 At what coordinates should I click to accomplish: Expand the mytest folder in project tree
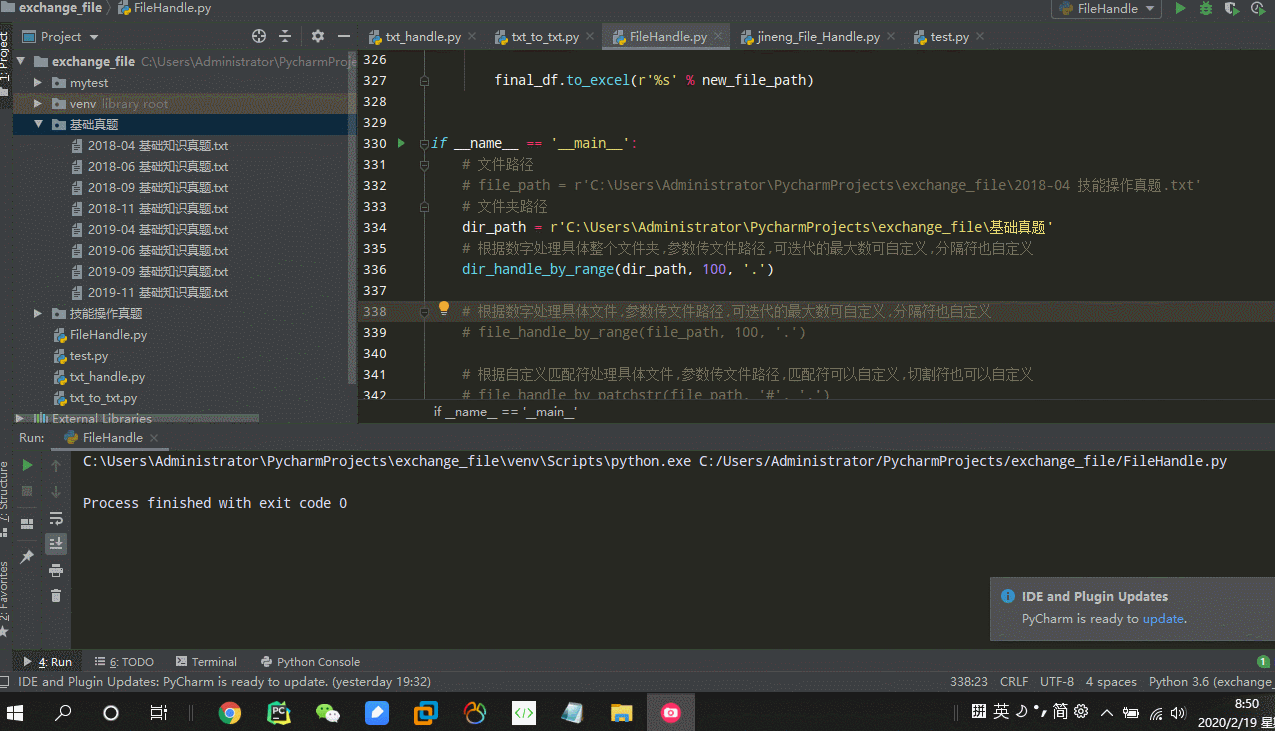pyautogui.click(x=38, y=83)
